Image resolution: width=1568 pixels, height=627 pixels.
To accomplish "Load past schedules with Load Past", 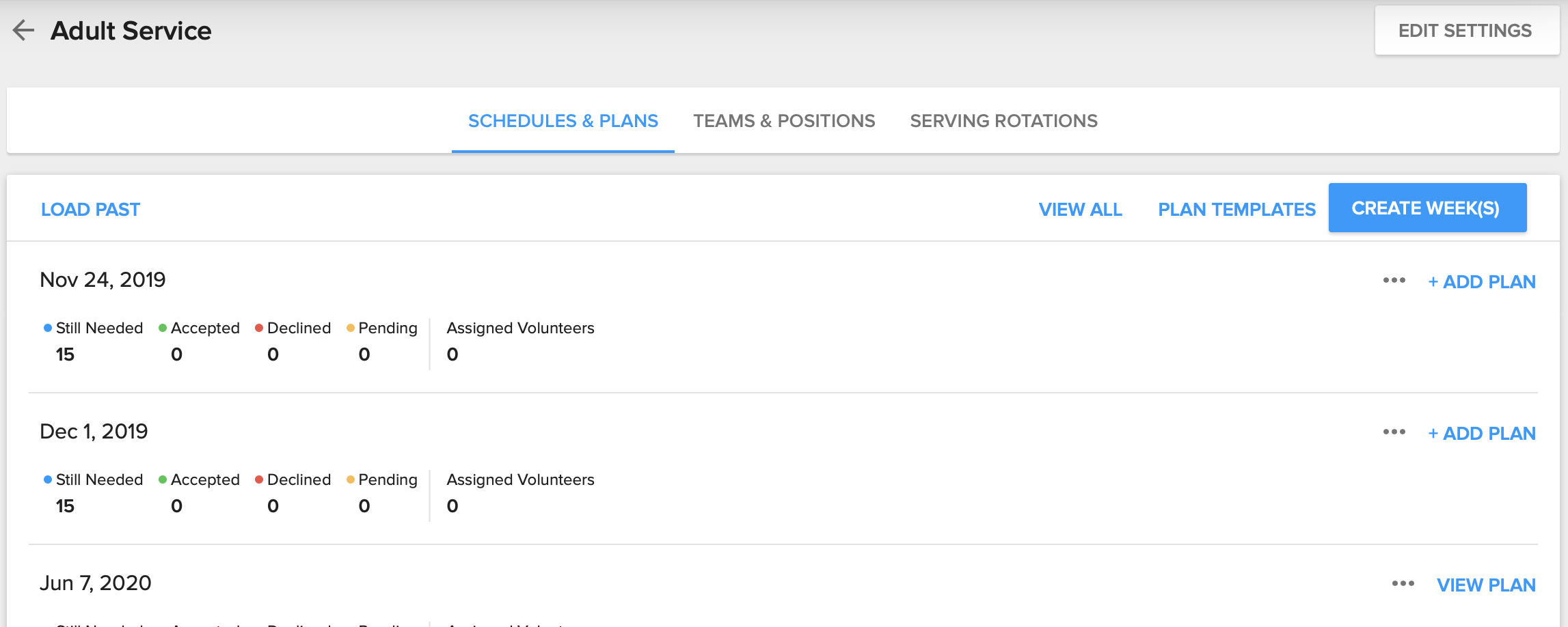I will coord(90,209).
